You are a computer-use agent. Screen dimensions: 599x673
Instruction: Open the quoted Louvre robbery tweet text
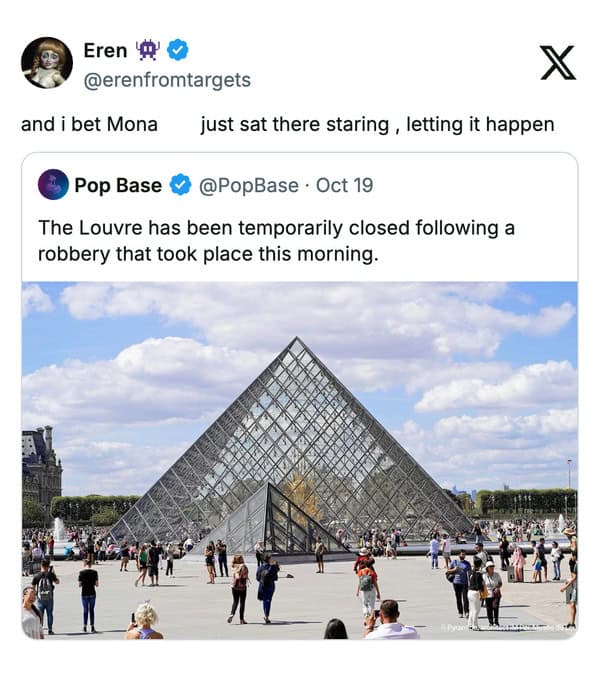(276, 241)
